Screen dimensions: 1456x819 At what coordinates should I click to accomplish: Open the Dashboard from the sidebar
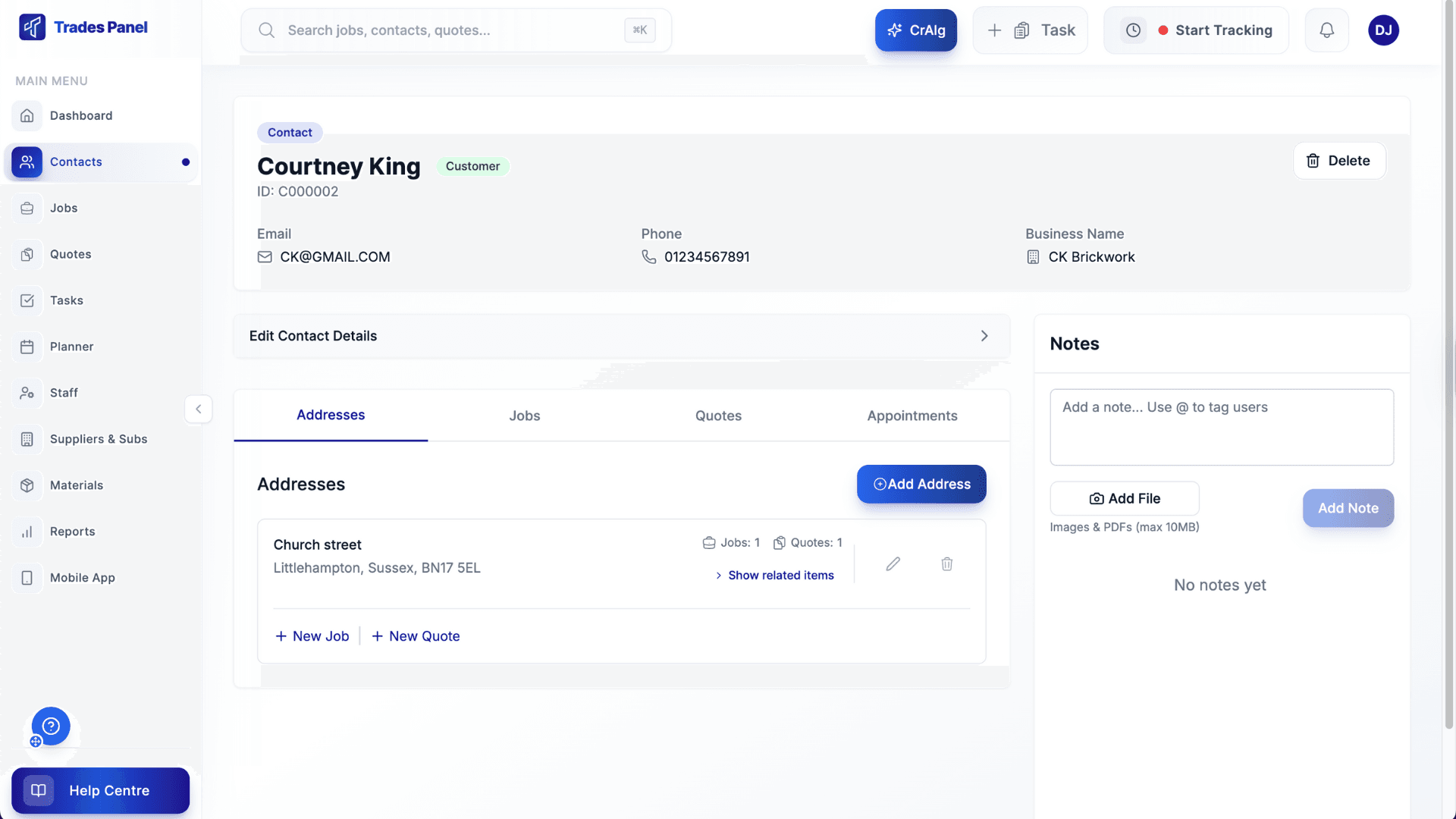coord(80,115)
